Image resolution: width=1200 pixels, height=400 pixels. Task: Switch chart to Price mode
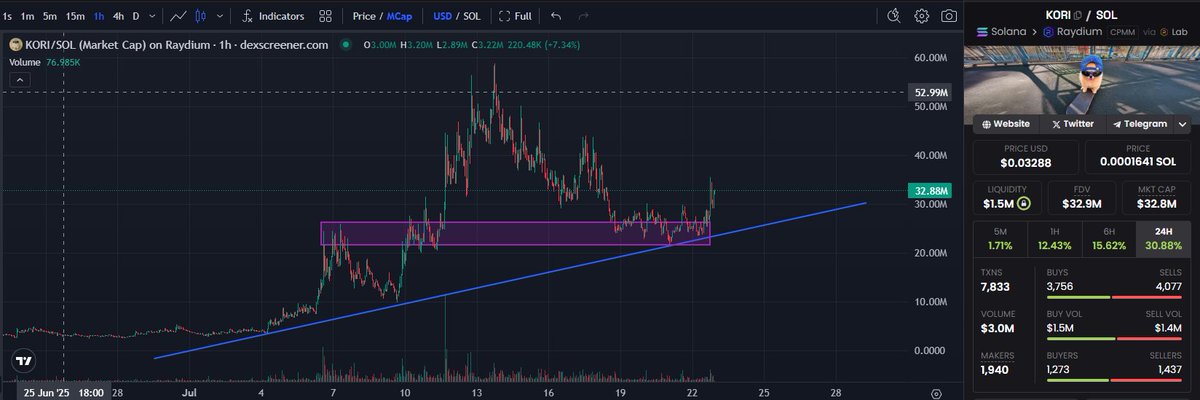tap(364, 16)
